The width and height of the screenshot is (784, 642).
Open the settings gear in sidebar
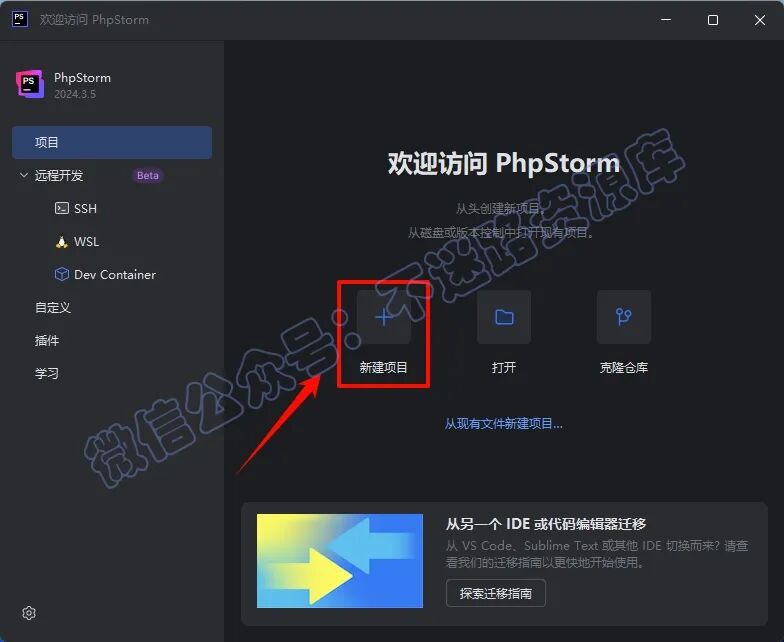pos(29,613)
